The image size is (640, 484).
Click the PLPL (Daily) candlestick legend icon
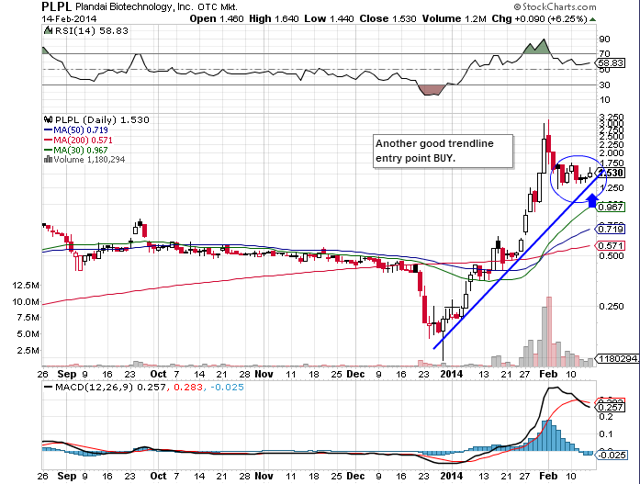click(x=49, y=120)
